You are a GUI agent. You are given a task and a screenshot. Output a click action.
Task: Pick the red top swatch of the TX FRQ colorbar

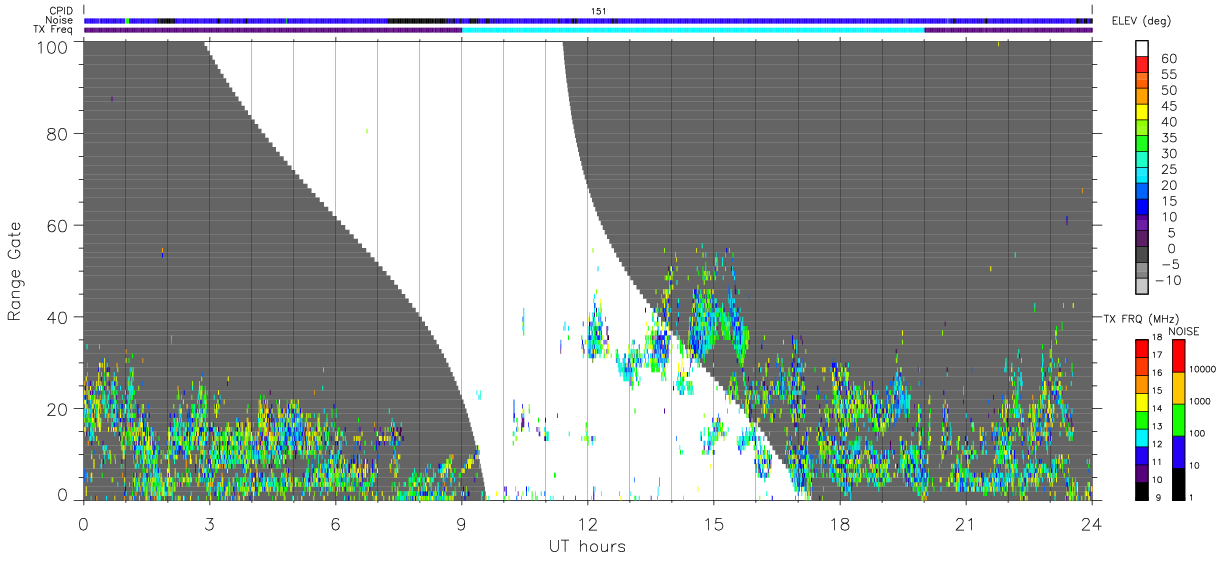tap(1142, 349)
